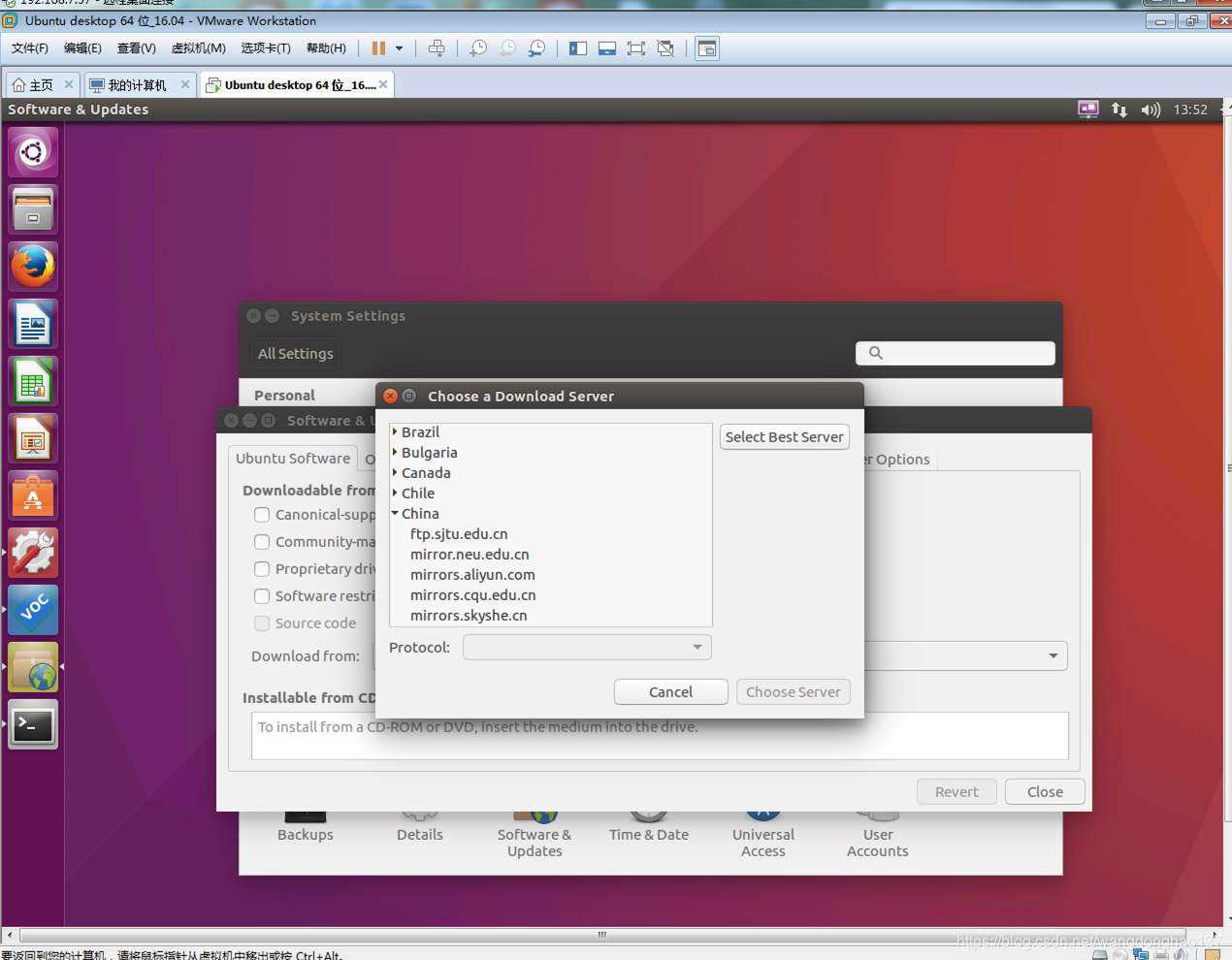Revert to snapshot VMware icon
Screen dimensions: 1232x960
click(507, 48)
